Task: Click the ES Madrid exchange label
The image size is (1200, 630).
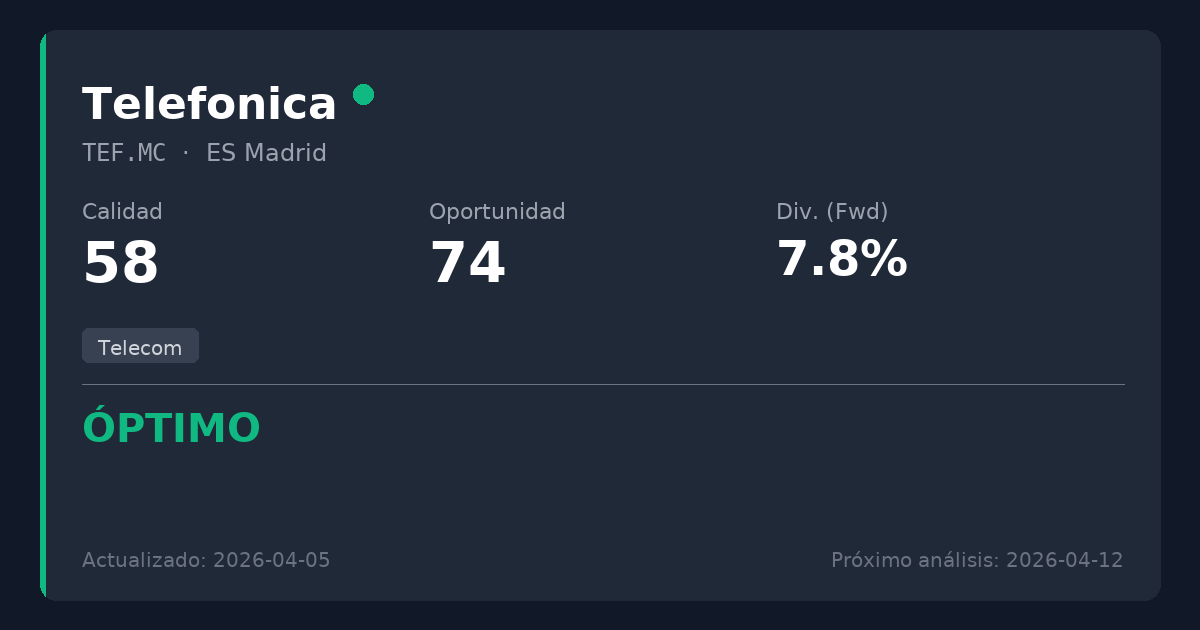Action: 266,153
